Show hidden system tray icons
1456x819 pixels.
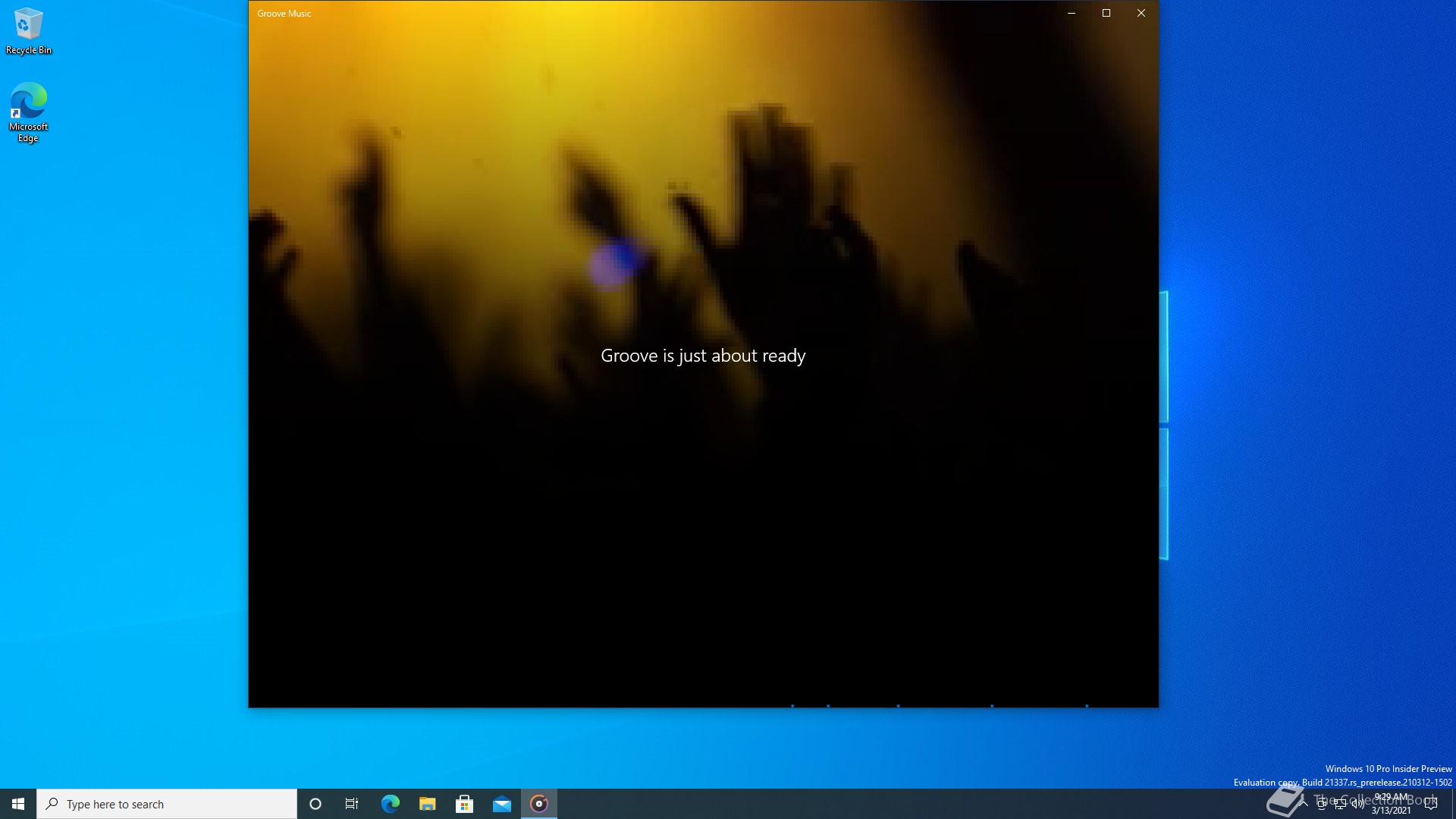(1304, 804)
